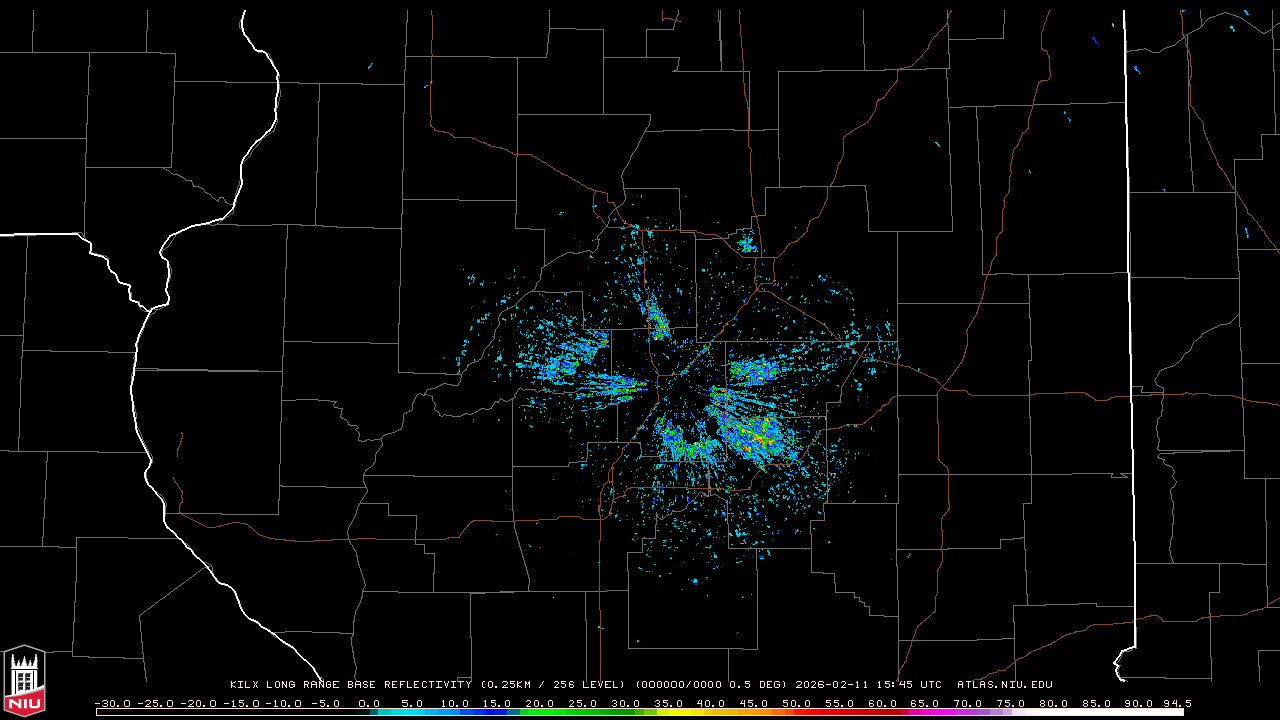Click the NIU castle logo
This screenshot has width=1280, height=720.
coord(24,680)
